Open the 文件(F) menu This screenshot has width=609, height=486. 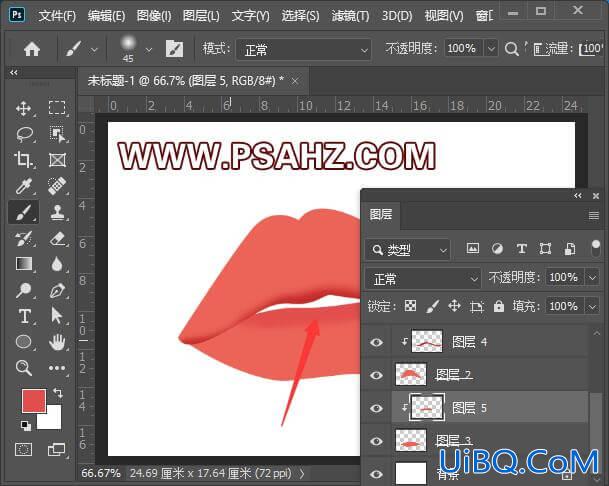pos(57,16)
